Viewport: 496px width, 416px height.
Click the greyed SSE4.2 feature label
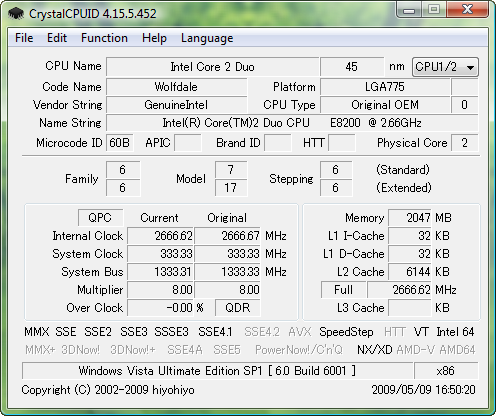pyautogui.click(x=262, y=332)
